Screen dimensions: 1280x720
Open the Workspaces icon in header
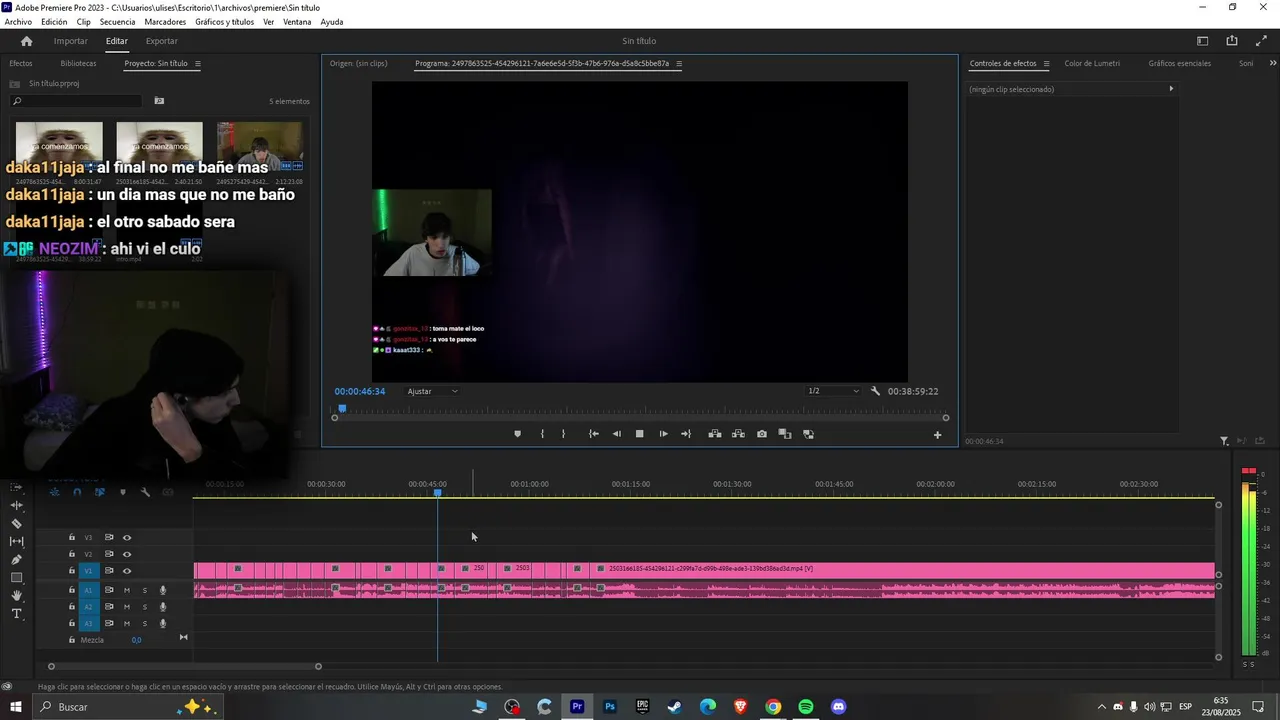click(1203, 41)
